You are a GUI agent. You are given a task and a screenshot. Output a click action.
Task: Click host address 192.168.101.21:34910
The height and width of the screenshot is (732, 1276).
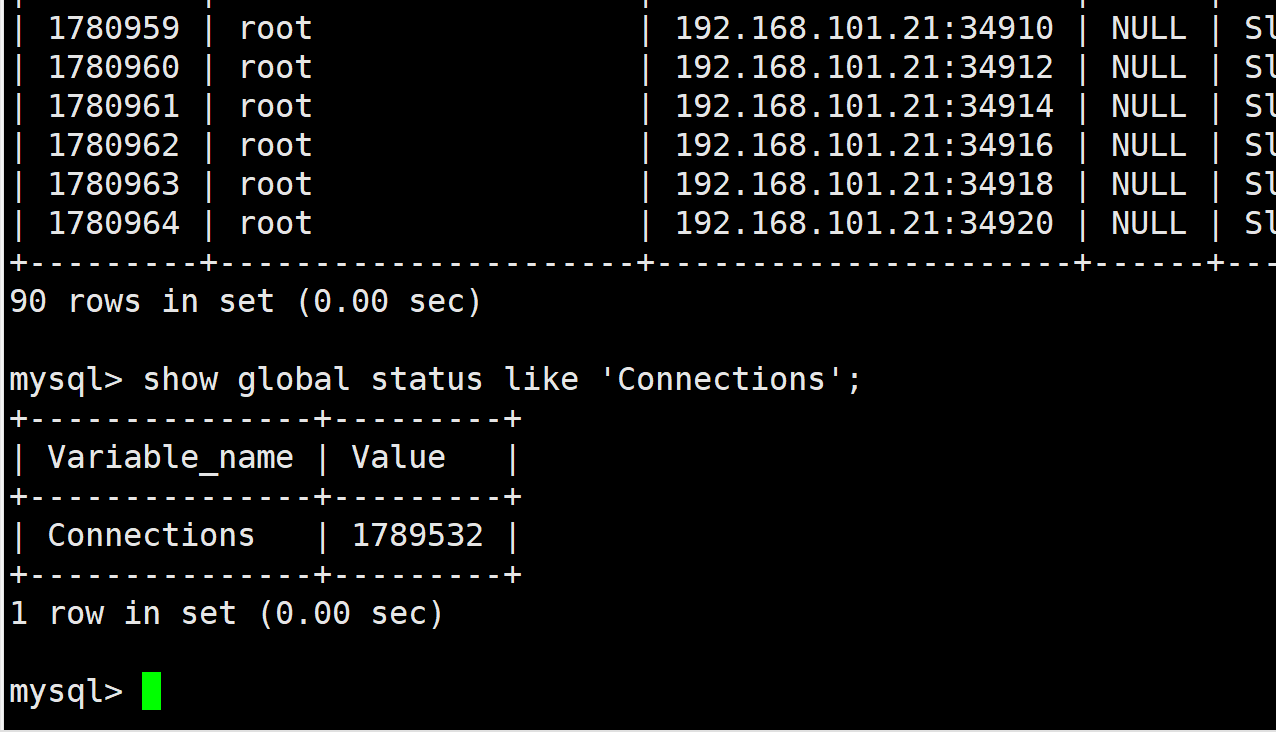(x=864, y=28)
